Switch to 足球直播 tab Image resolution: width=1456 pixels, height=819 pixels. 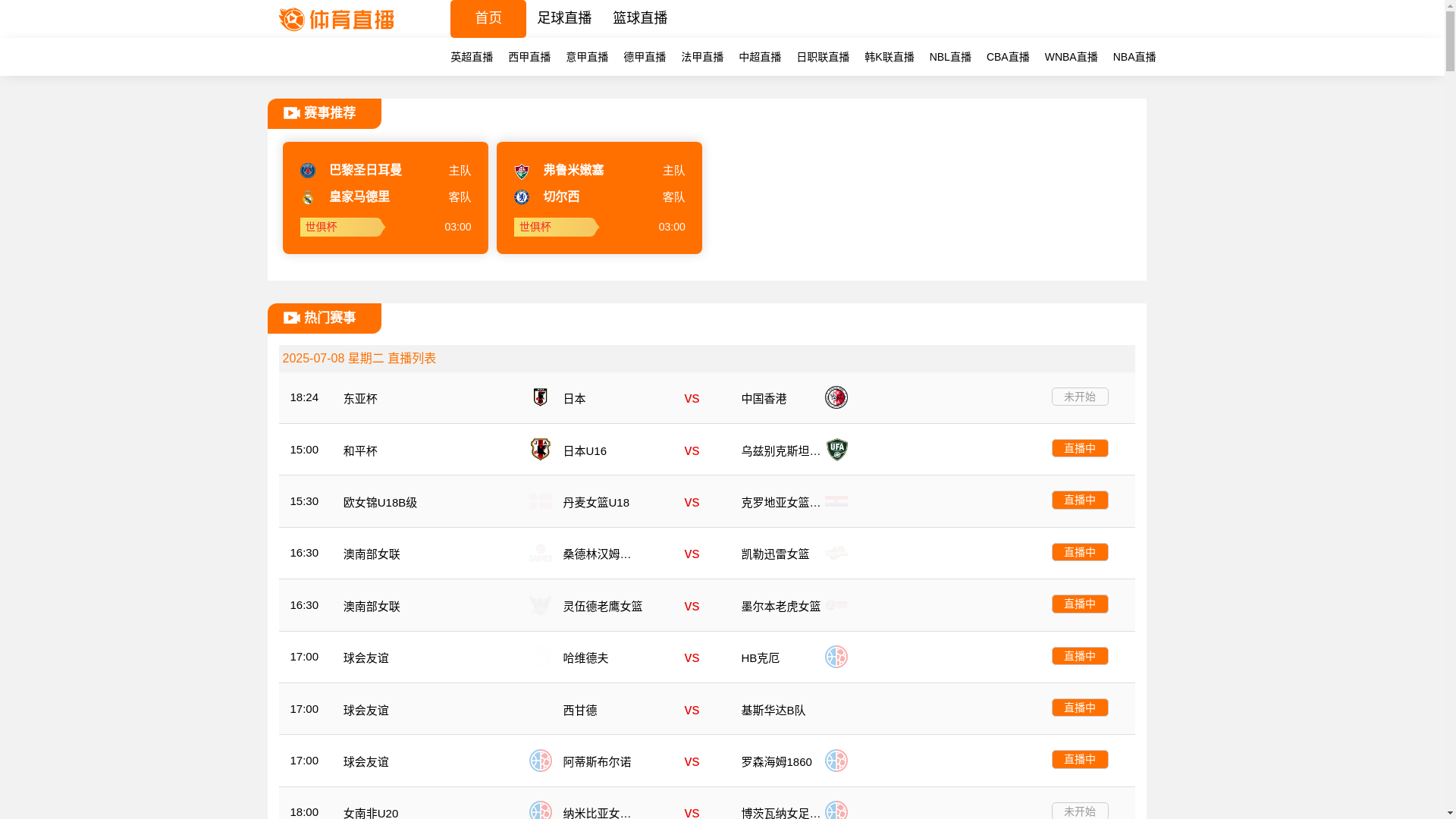563,18
